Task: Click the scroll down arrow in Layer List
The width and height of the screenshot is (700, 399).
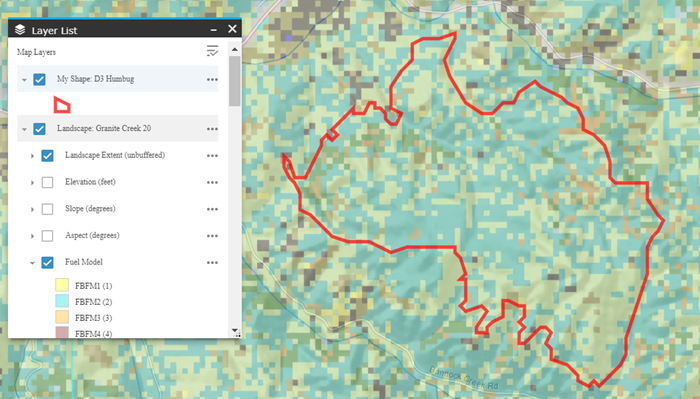Action: click(x=235, y=331)
